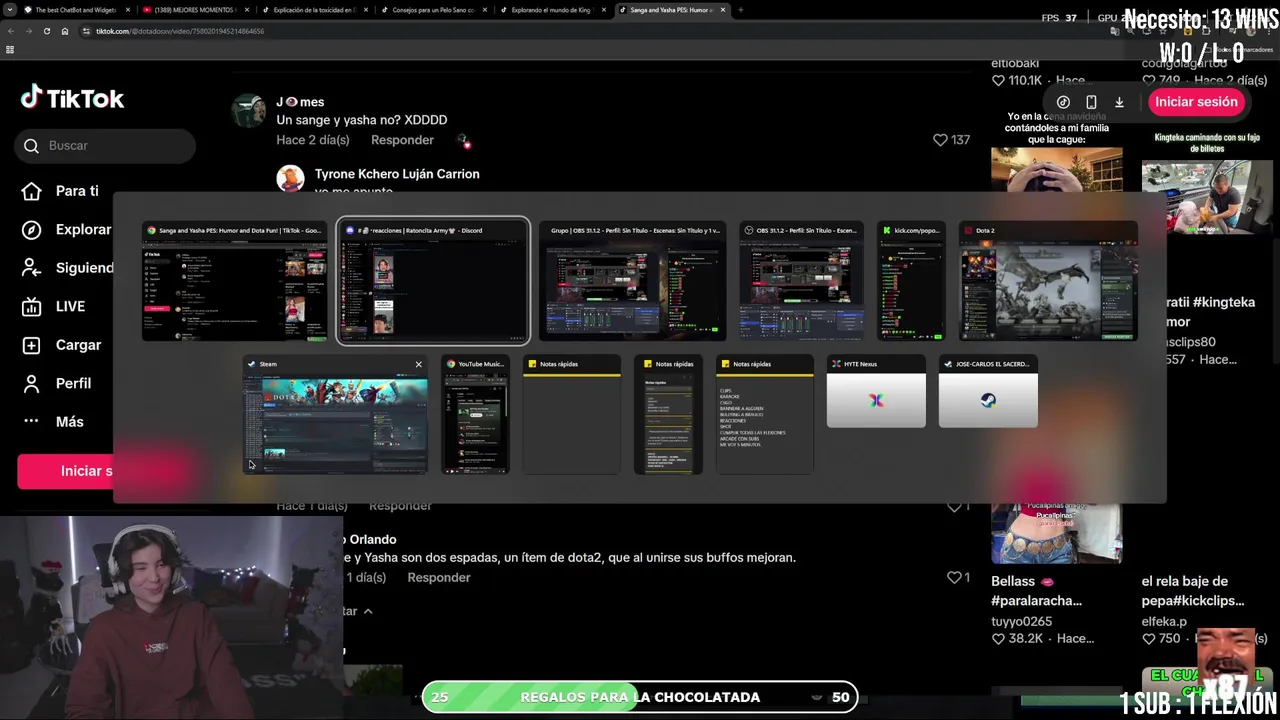Switch to the Notas rápidas CLIPS KARAOKE note
Screen dimensions: 1280x720
tap(765, 415)
